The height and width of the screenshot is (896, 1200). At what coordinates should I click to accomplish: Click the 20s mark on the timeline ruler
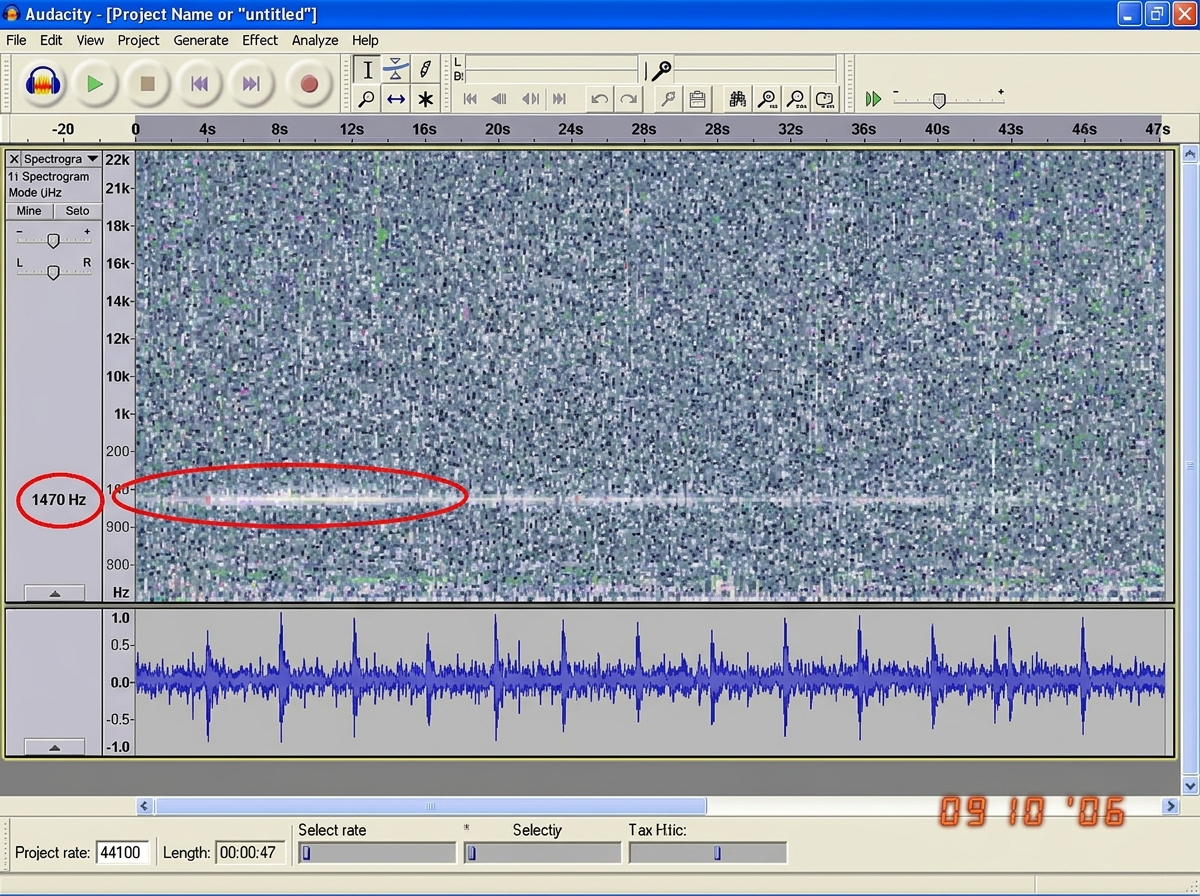point(497,129)
